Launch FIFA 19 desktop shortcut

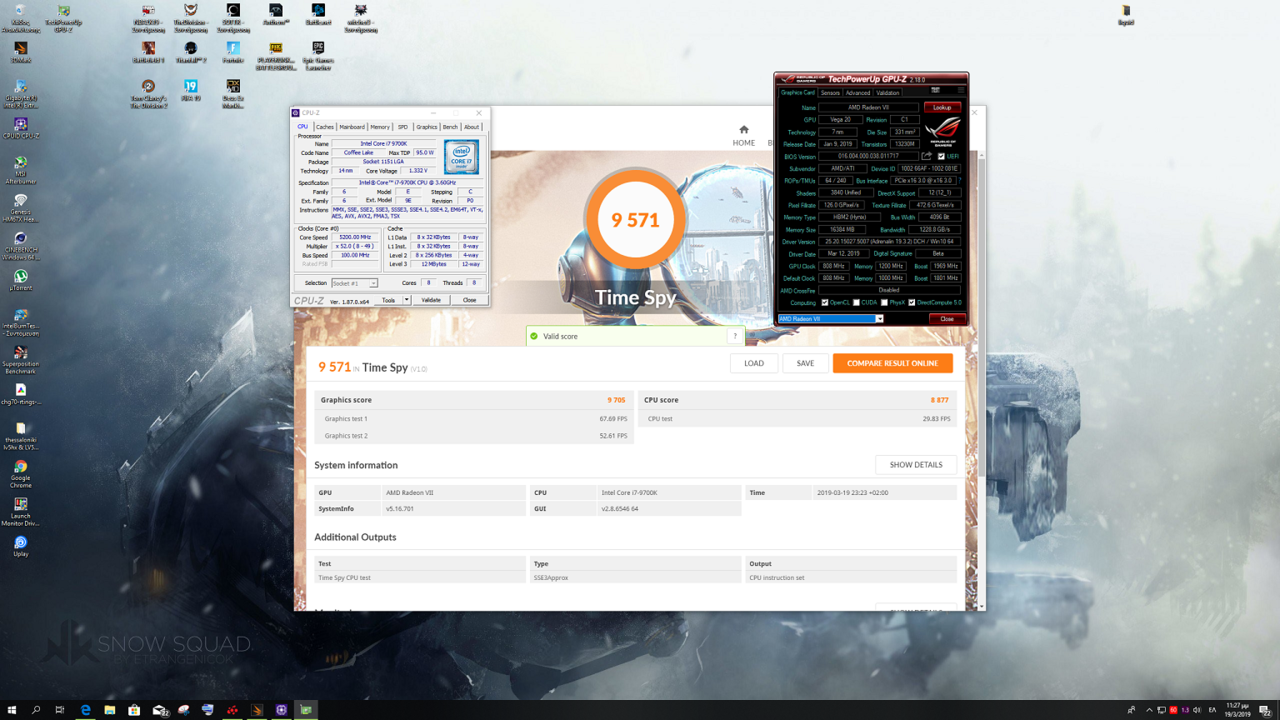point(190,90)
